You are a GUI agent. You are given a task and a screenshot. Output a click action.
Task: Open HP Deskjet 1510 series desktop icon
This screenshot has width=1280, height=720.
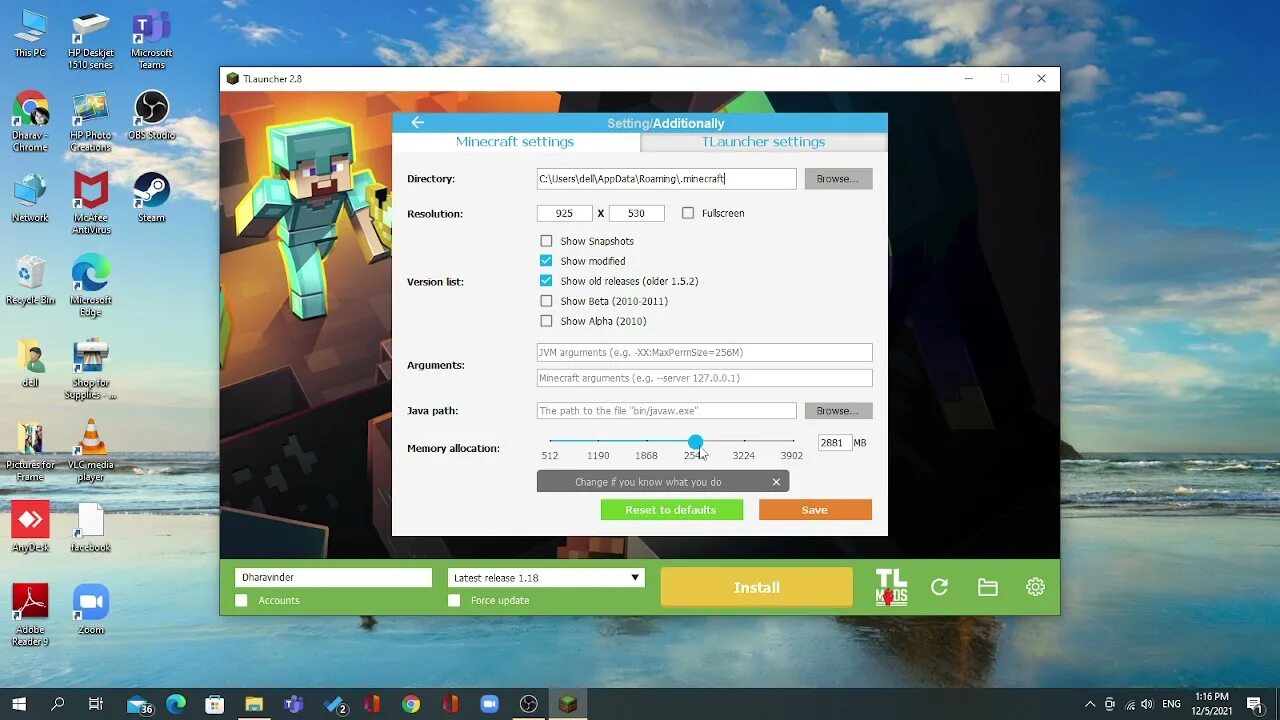point(91,40)
